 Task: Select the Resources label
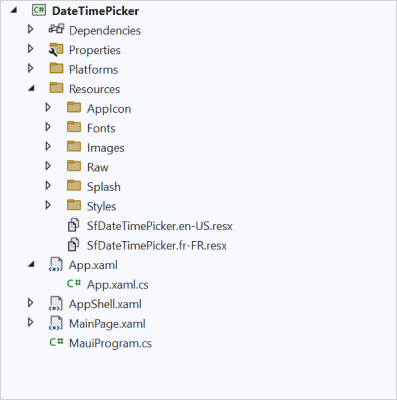(94, 89)
